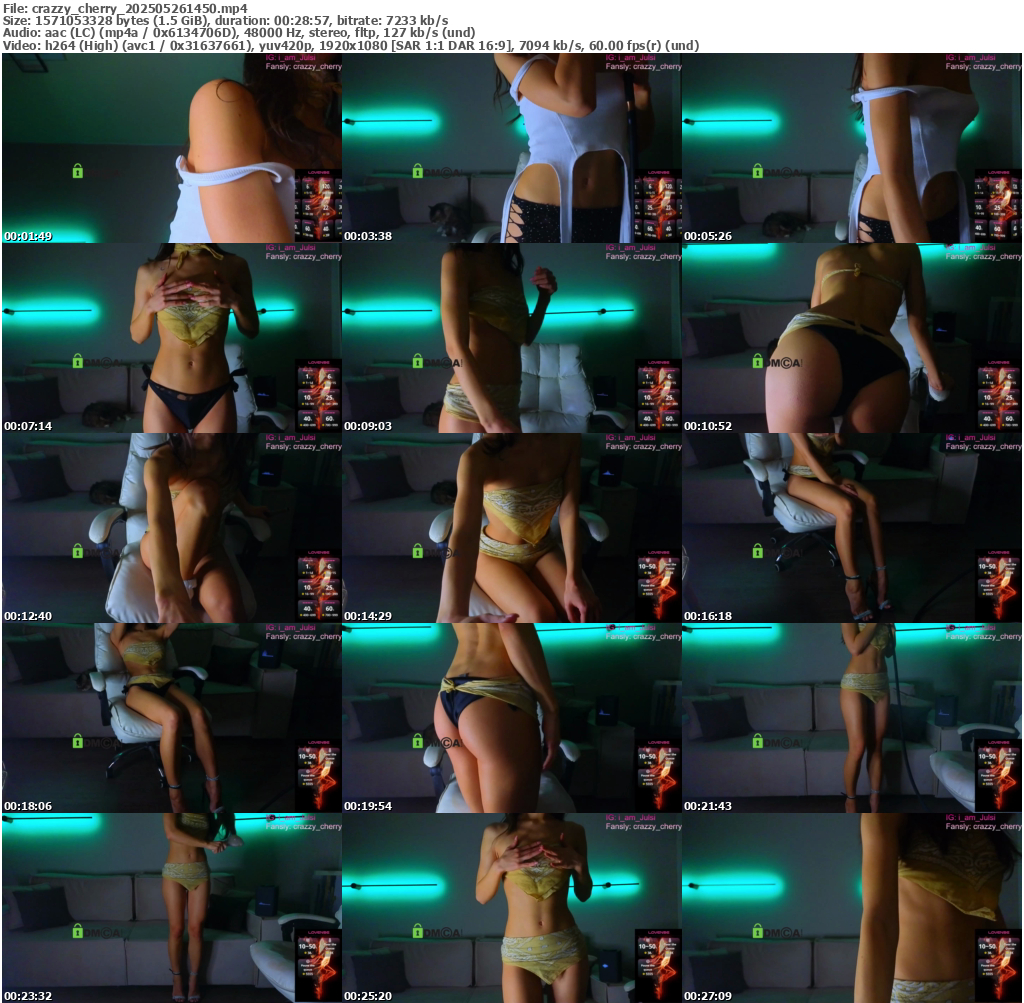Image resolution: width=1024 pixels, height=1003 pixels.
Task: Open the thumbnail timestamped 00:05:26
Action: pyautogui.click(x=851, y=148)
